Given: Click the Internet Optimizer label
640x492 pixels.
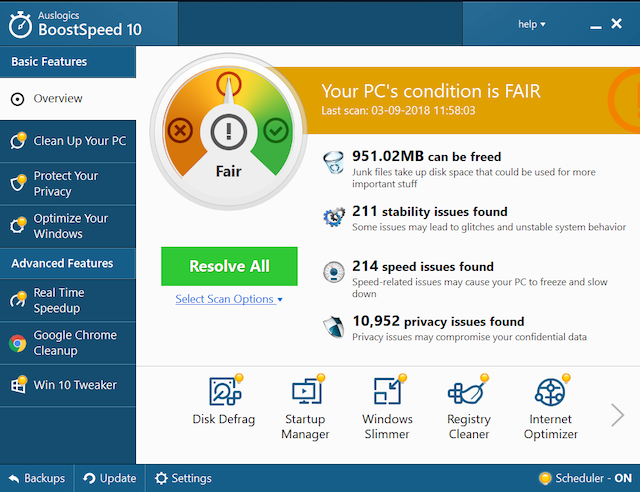Looking at the screenshot, I should (x=551, y=426).
